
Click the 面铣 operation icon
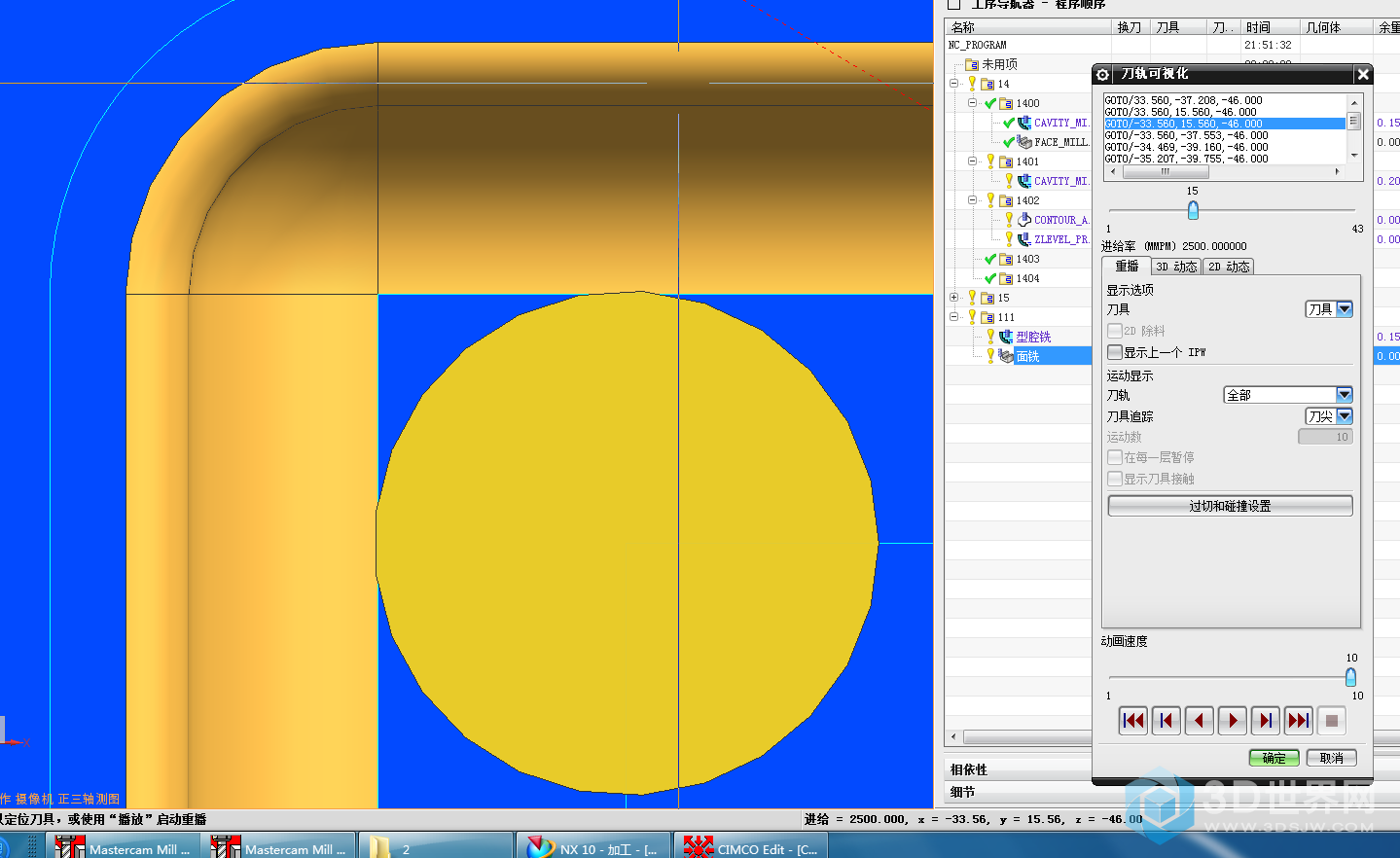(1006, 356)
